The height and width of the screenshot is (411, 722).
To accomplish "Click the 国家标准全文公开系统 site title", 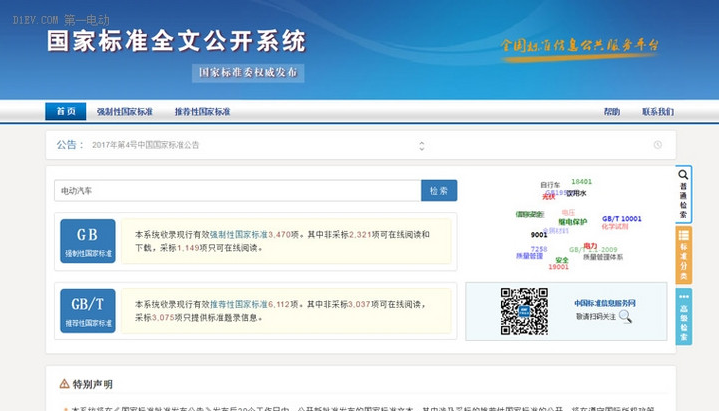I will [176, 41].
